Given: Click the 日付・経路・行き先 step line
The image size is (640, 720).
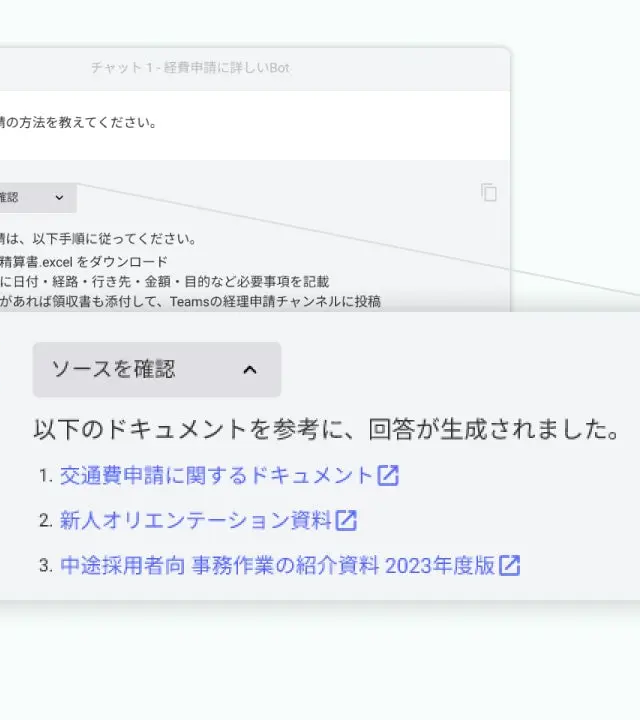Looking at the screenshot, I should (165, 281).
